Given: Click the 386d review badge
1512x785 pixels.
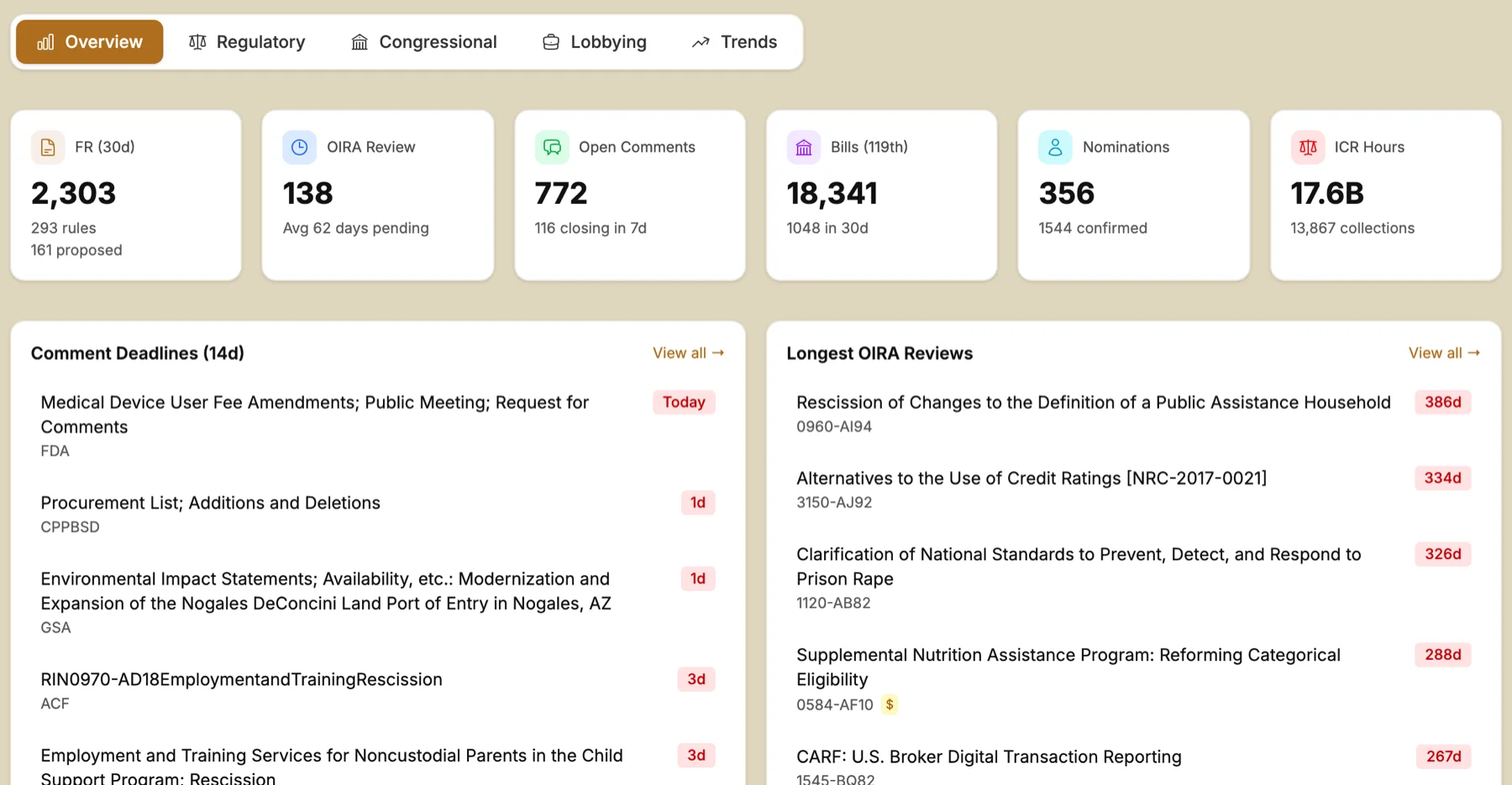Looking at the screenshot, I should click(x=1443, y=402).
